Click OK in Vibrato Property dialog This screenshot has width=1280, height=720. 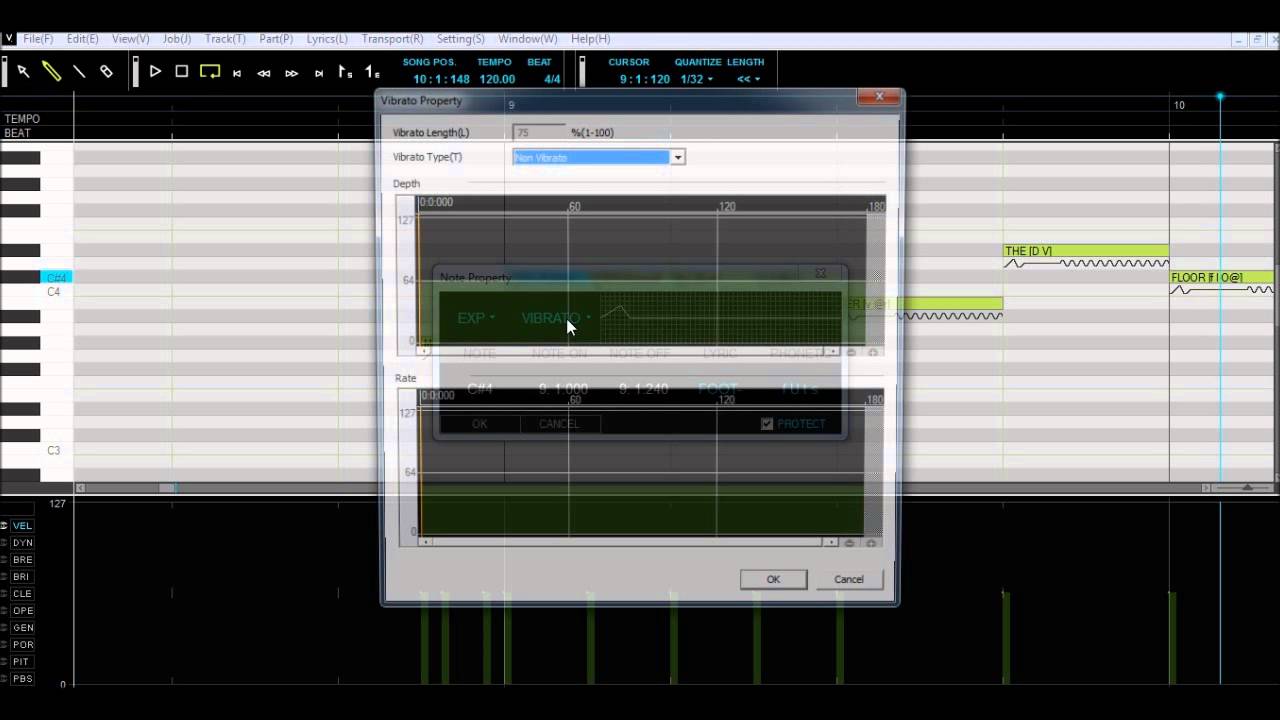pyautogui.click(x=773, y=579)
